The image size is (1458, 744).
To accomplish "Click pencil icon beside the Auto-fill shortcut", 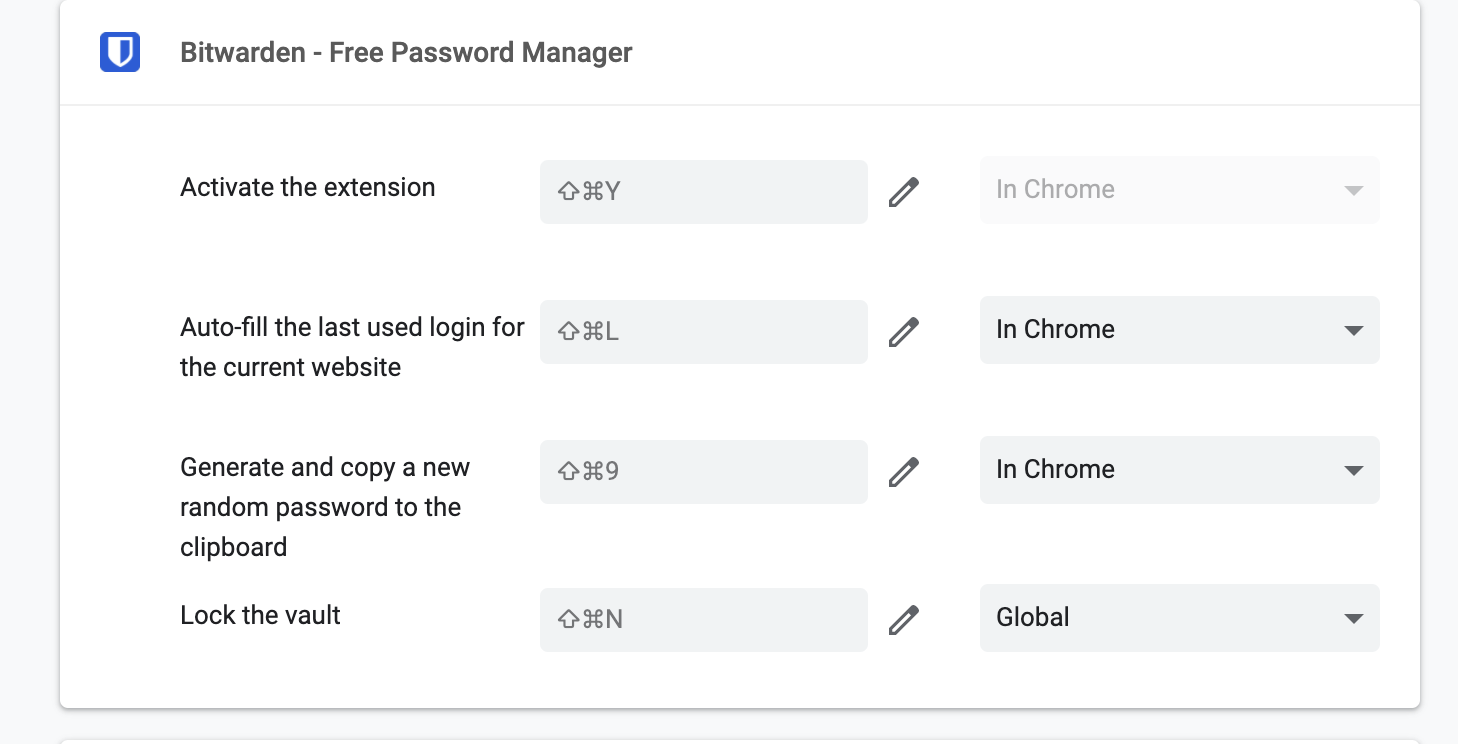I will [x=903, y=331].
